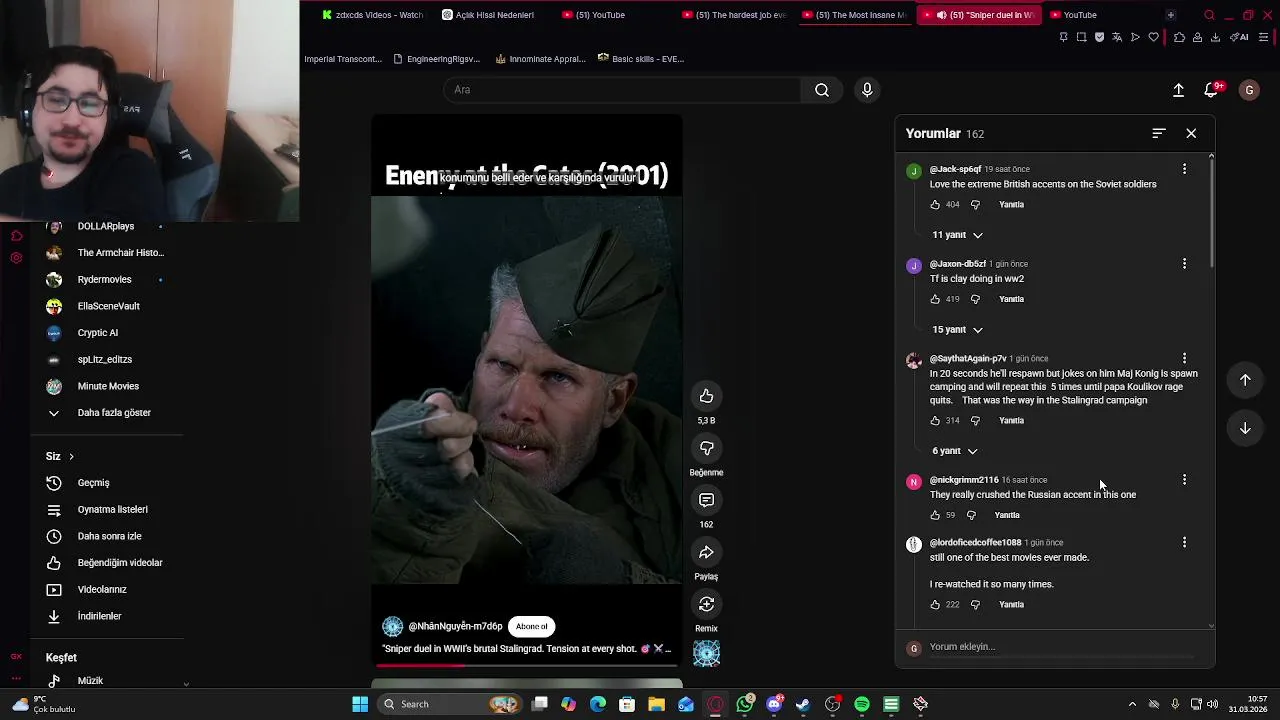This screenshot has width=1280, height=720.
Task: Open options menu for @SaythatAgain-p7v comment
Action: 1184,358
